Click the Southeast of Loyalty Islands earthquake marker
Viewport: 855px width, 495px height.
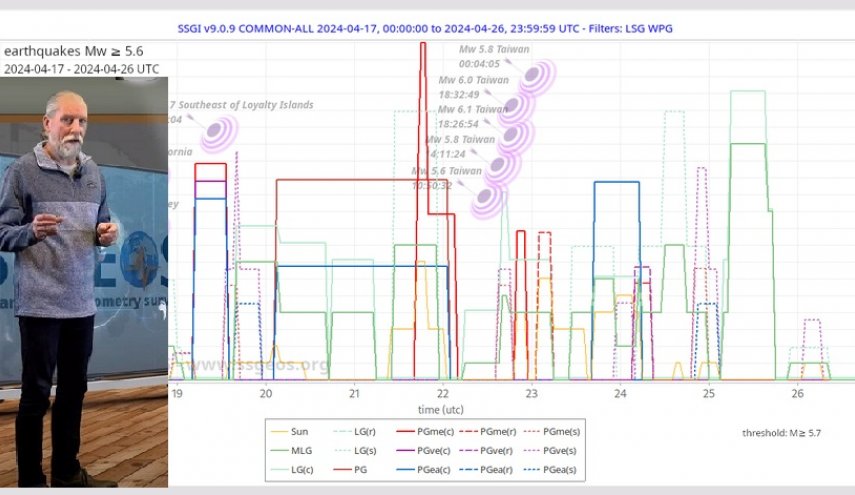[219, 132]
